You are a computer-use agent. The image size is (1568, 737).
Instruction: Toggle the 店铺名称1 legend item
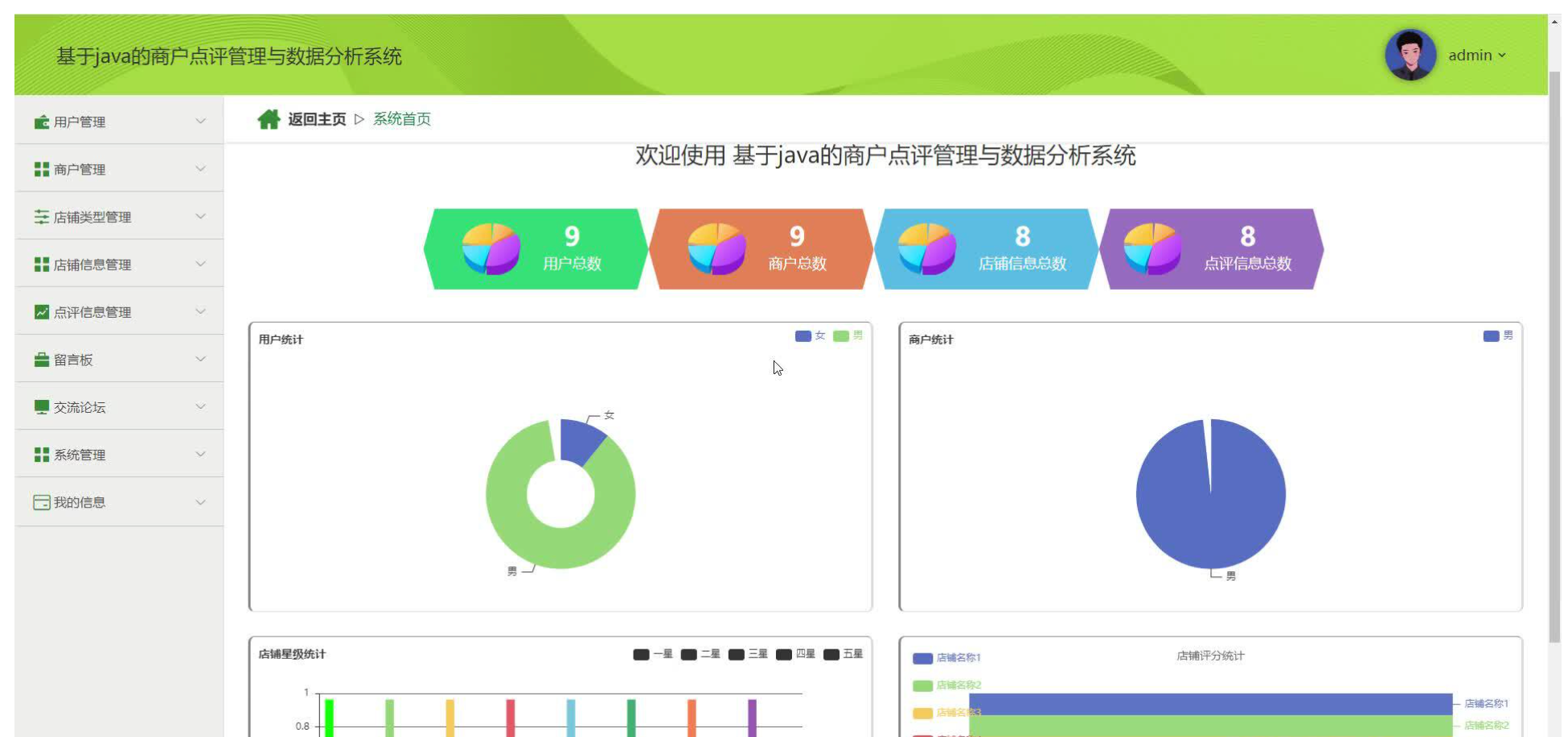pos(946,658)
